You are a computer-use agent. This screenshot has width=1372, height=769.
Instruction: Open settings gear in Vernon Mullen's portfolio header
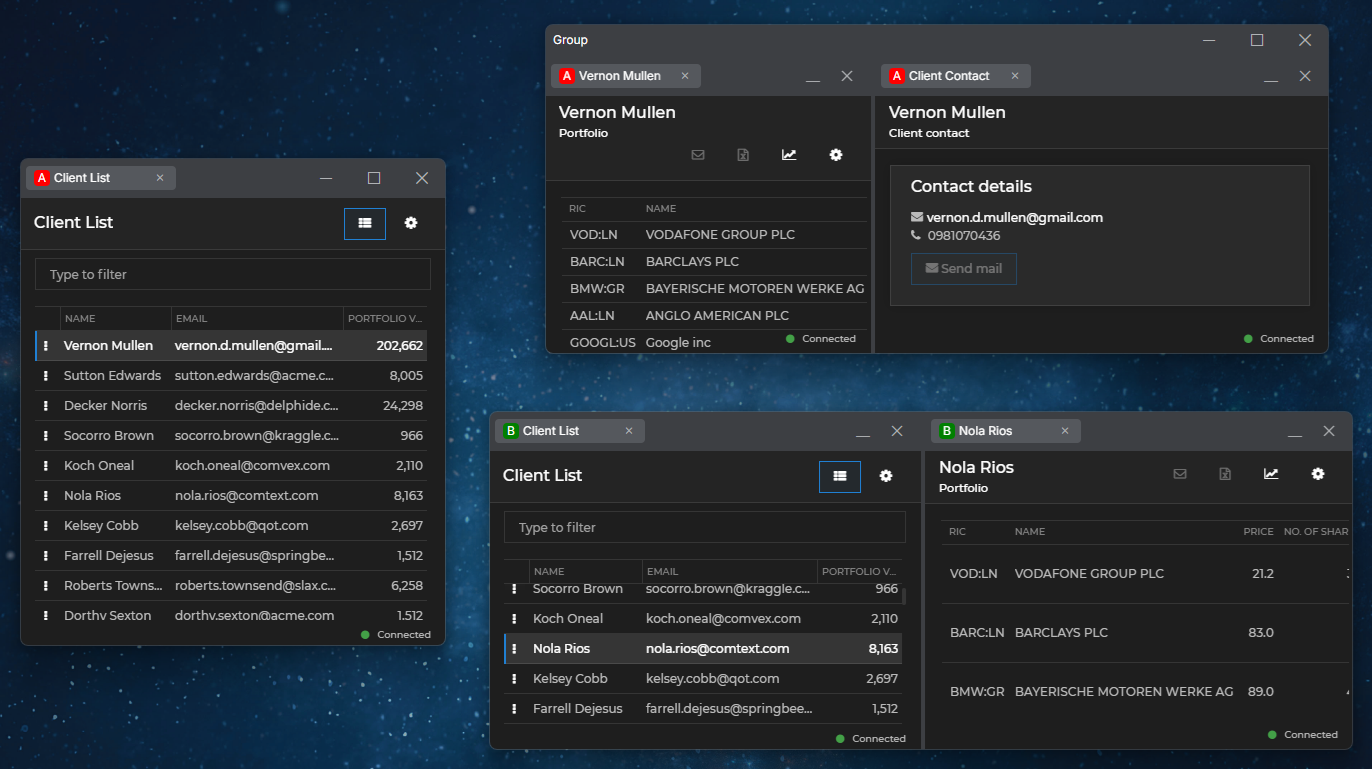[x=835, y=155]
